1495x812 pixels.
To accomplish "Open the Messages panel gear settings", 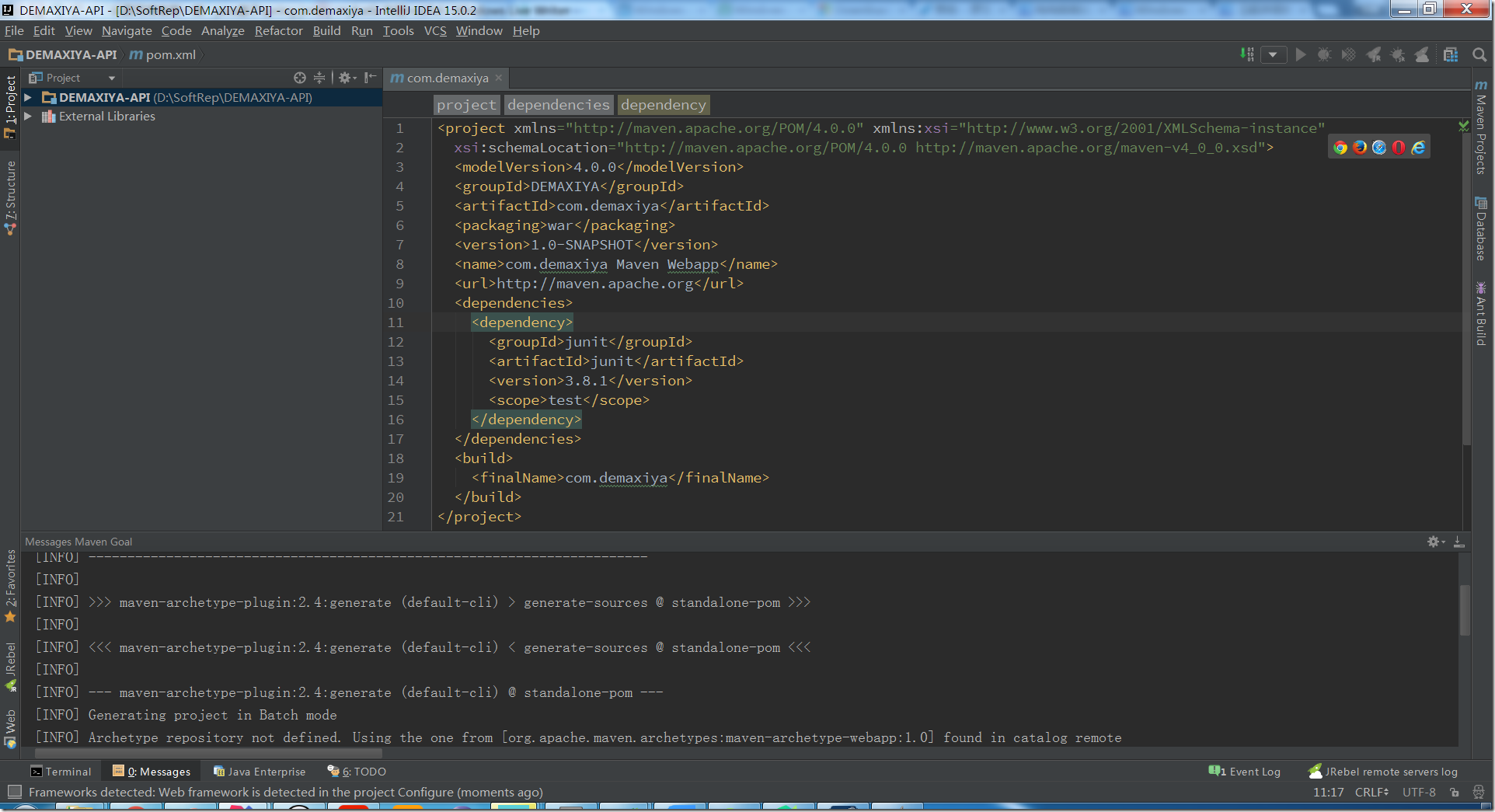I will (1435, 542).
